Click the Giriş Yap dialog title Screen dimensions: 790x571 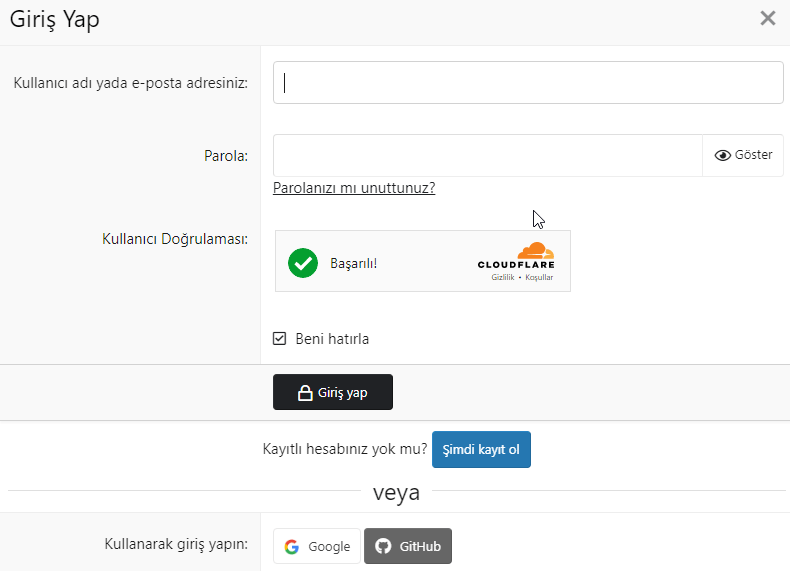click(x=54, y=20)
